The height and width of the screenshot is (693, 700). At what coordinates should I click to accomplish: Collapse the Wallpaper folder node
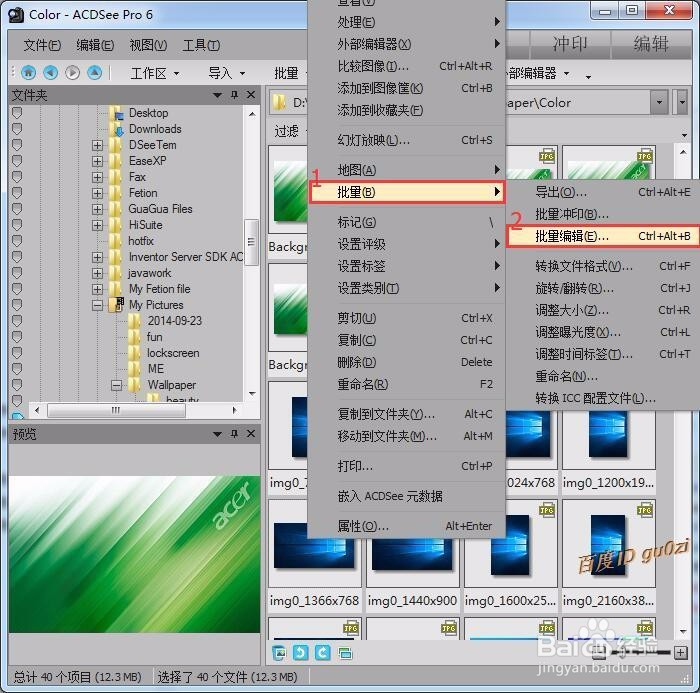(117, 385)
